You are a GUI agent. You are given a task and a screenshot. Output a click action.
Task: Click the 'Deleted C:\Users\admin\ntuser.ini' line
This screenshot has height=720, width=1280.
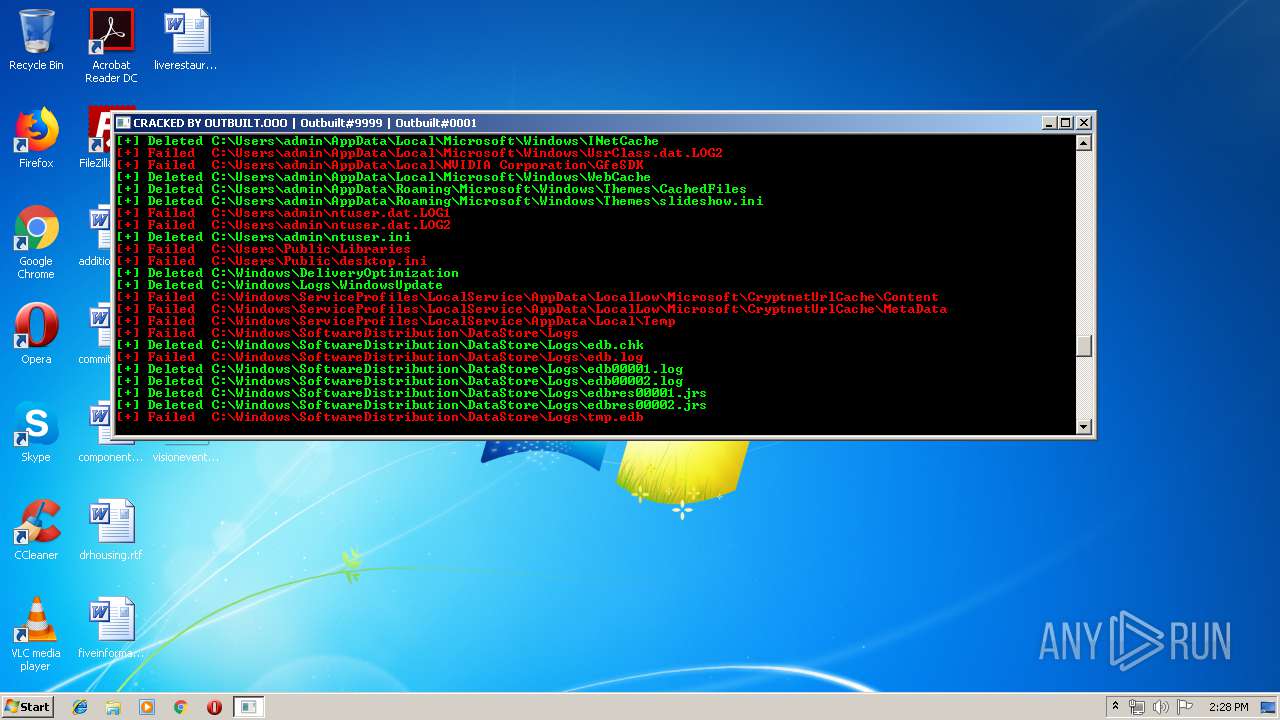263,237
